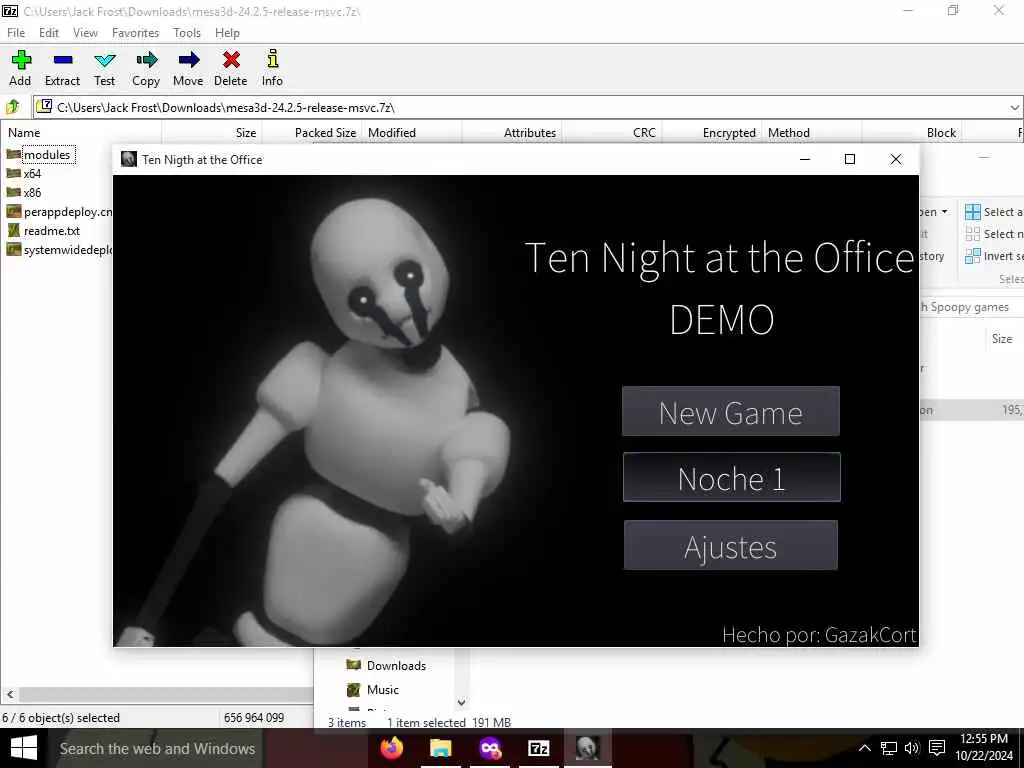Click the red Delete toolbar icon
This screenshot has height=768, width=1024.
(x=231, y=68)
